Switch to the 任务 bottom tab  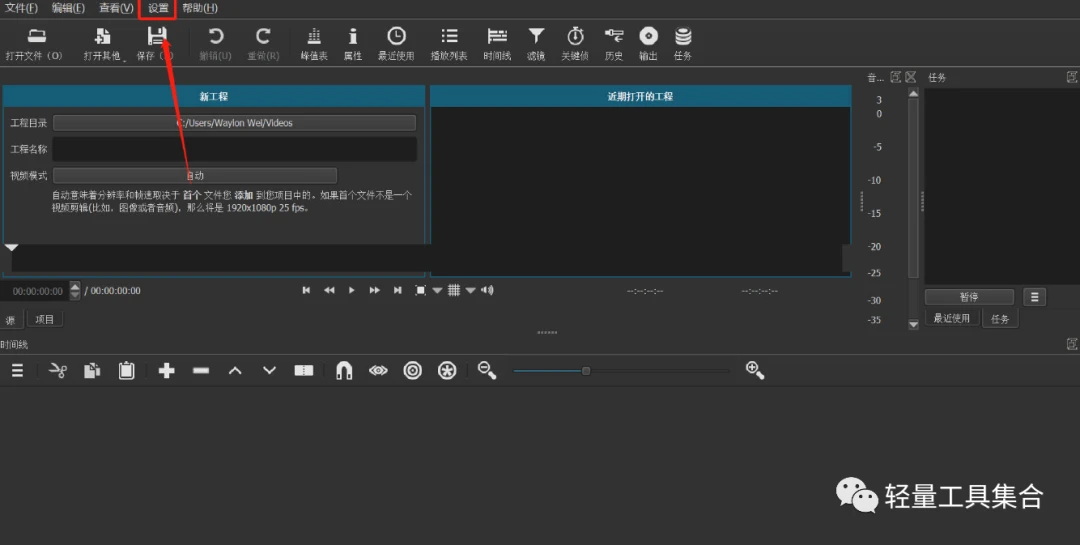(1000, 318)
